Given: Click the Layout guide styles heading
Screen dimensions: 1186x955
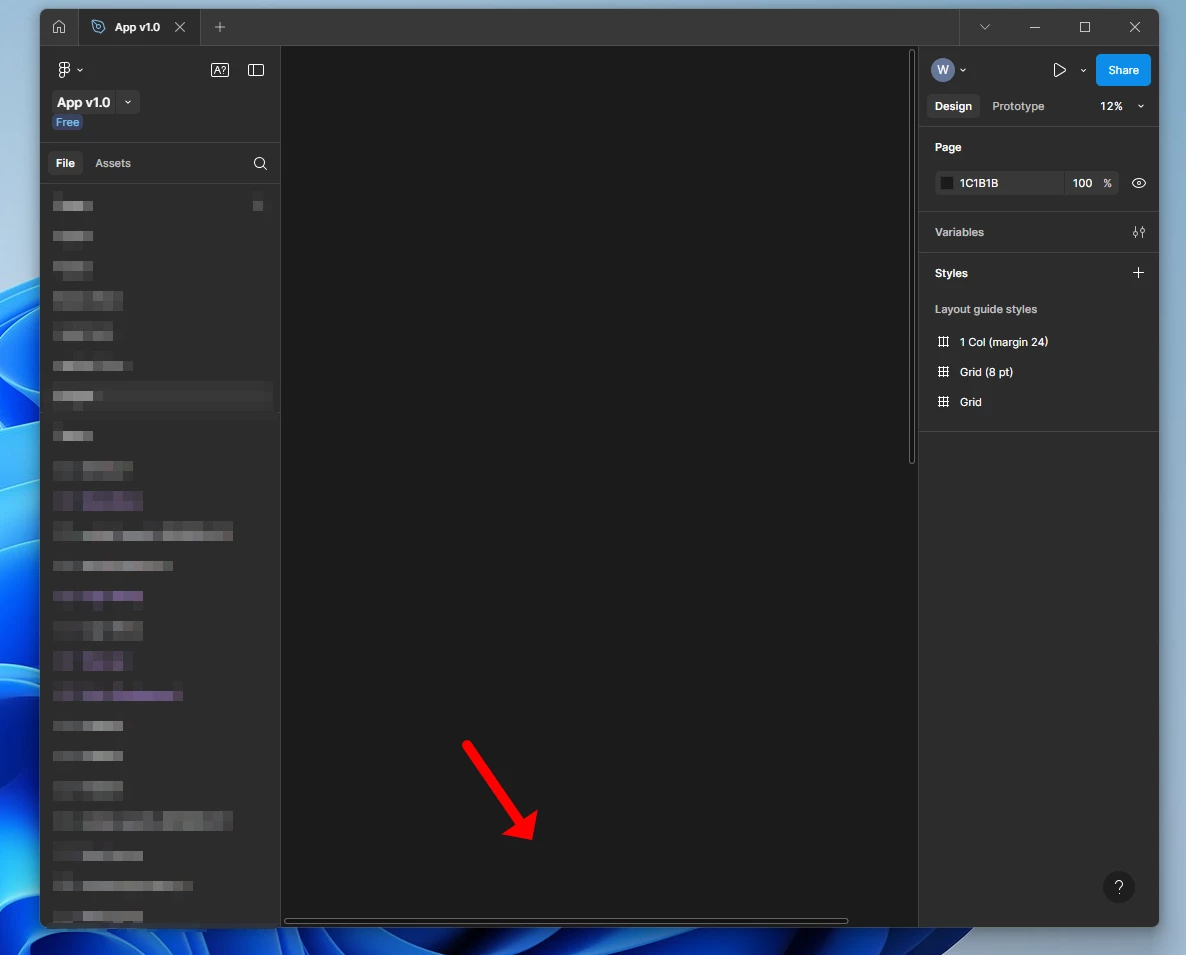Looking at the screenshot, I should (986, 309).
